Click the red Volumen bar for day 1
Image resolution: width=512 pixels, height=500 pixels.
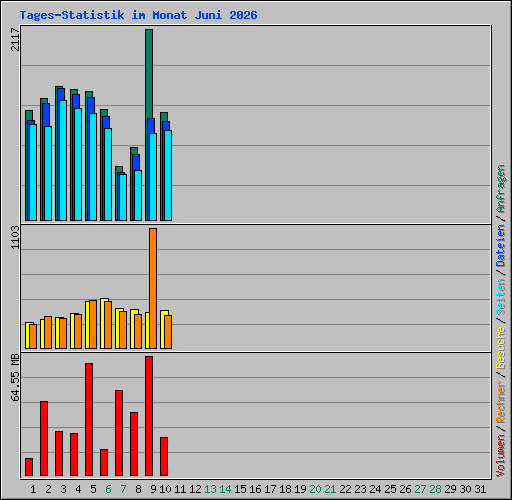pos(29,467)
